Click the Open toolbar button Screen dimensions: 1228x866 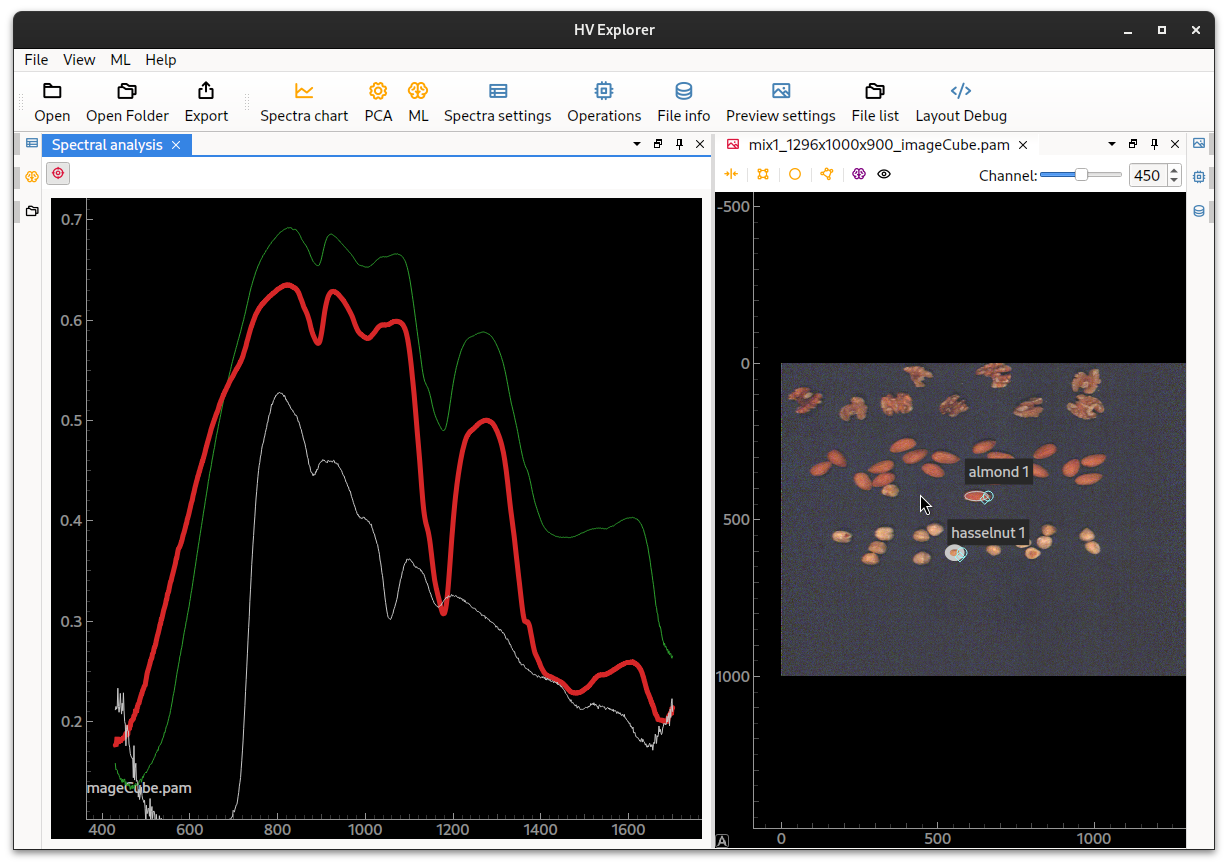click(x=52, y=103)
